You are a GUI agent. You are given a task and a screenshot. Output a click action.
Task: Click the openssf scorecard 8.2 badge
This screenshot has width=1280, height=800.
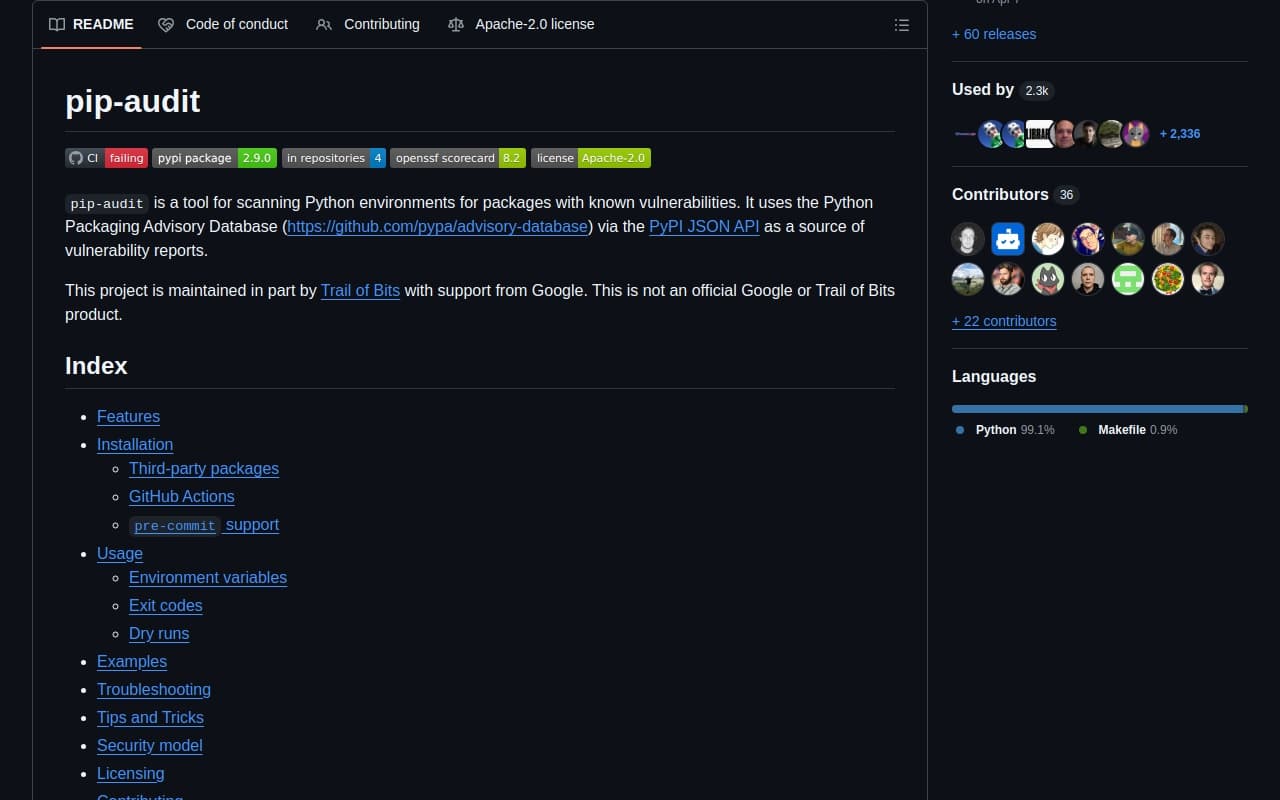click(458, 157)
